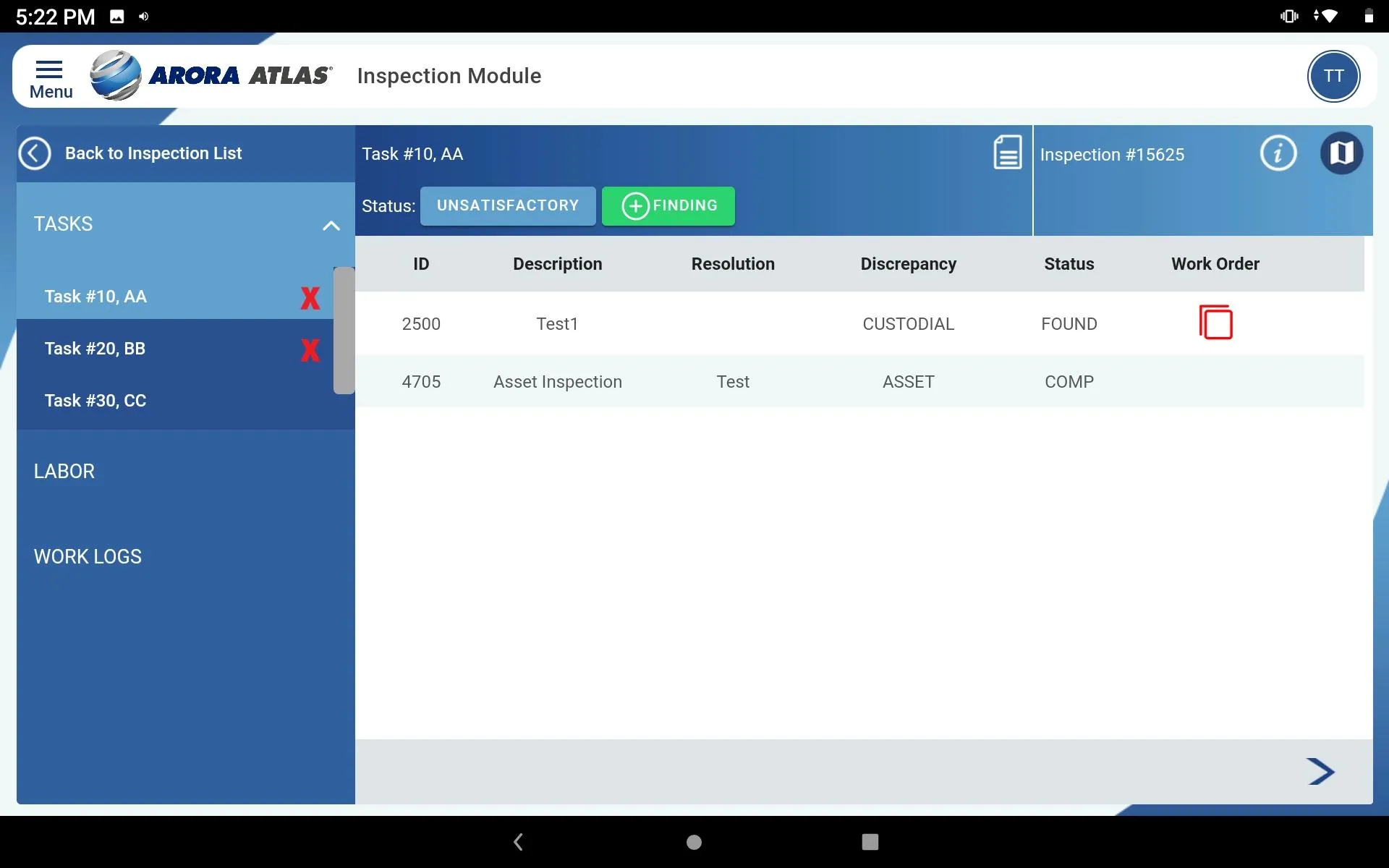Show inspection info details
The image size is (1389, 868).
coord(1278,153)
